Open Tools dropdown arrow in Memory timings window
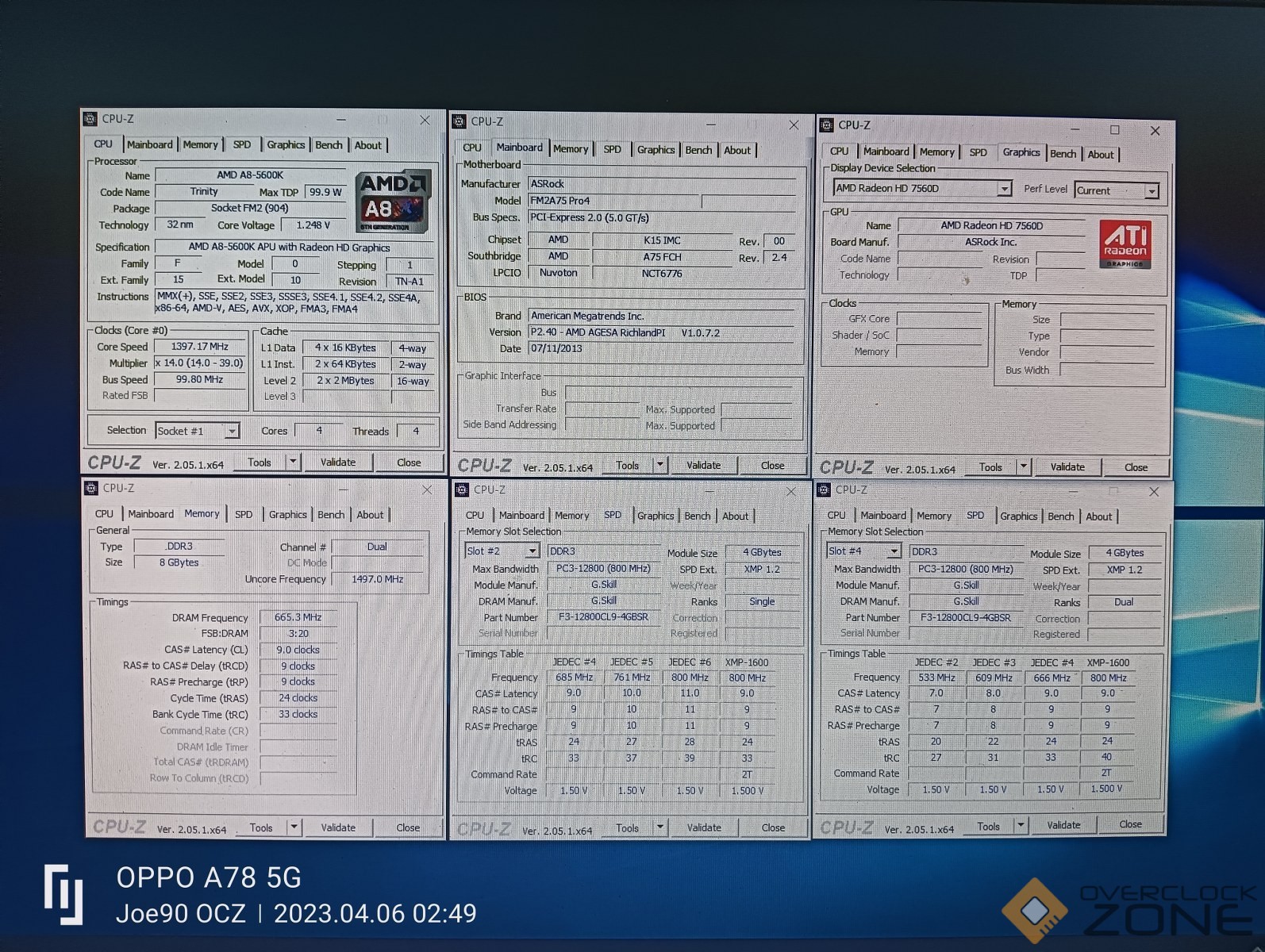The height and width of the screenshot is (952, 1265). (294, 827)
